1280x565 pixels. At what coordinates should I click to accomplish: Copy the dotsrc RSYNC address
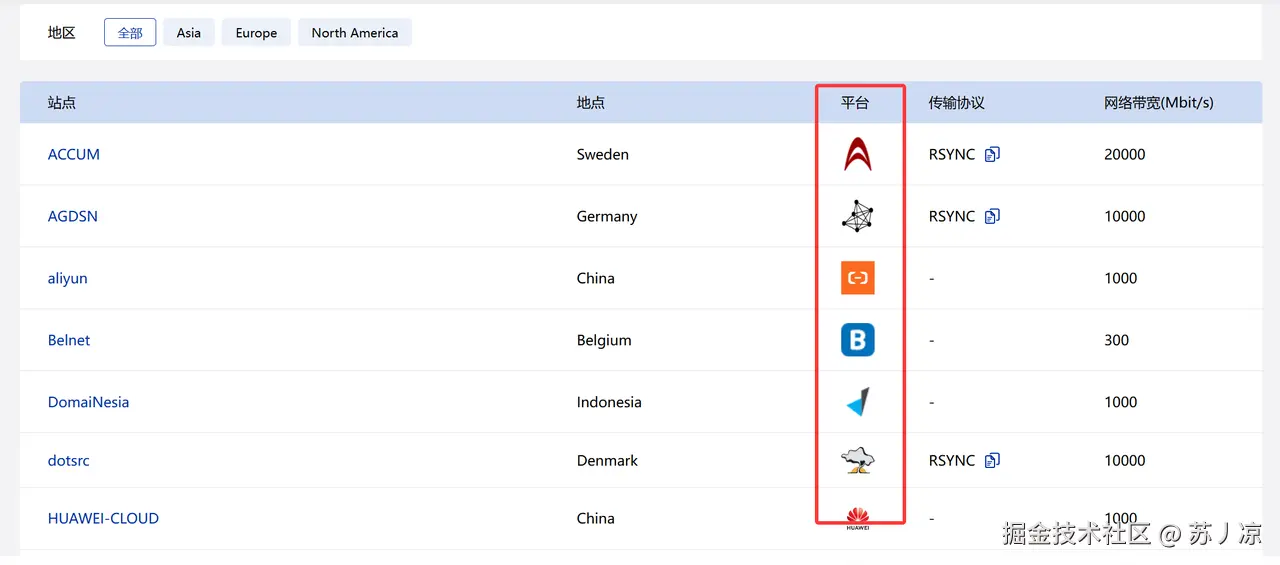(x=992, y=460)
